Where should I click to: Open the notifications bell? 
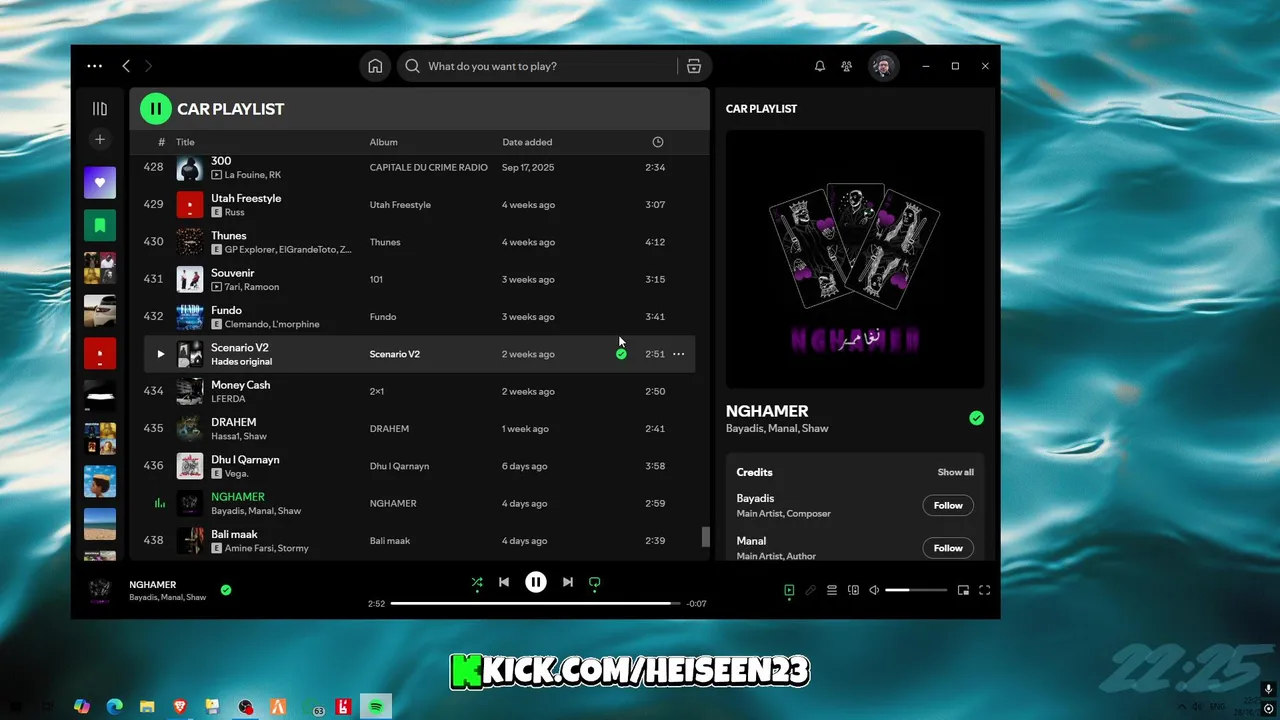820,66
